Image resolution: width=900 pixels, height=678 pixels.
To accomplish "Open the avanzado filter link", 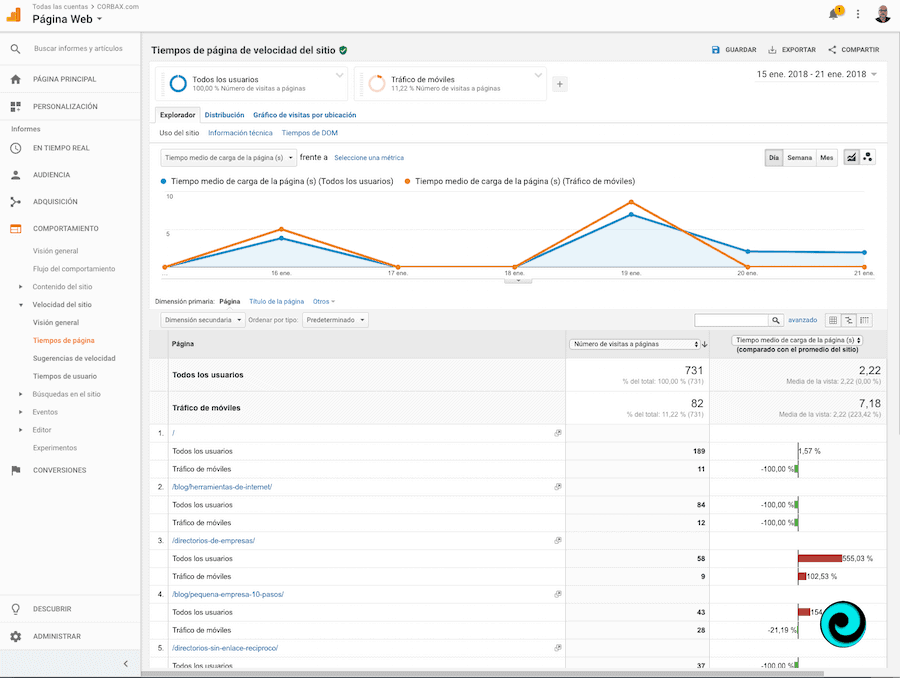I will click(802, 320).
